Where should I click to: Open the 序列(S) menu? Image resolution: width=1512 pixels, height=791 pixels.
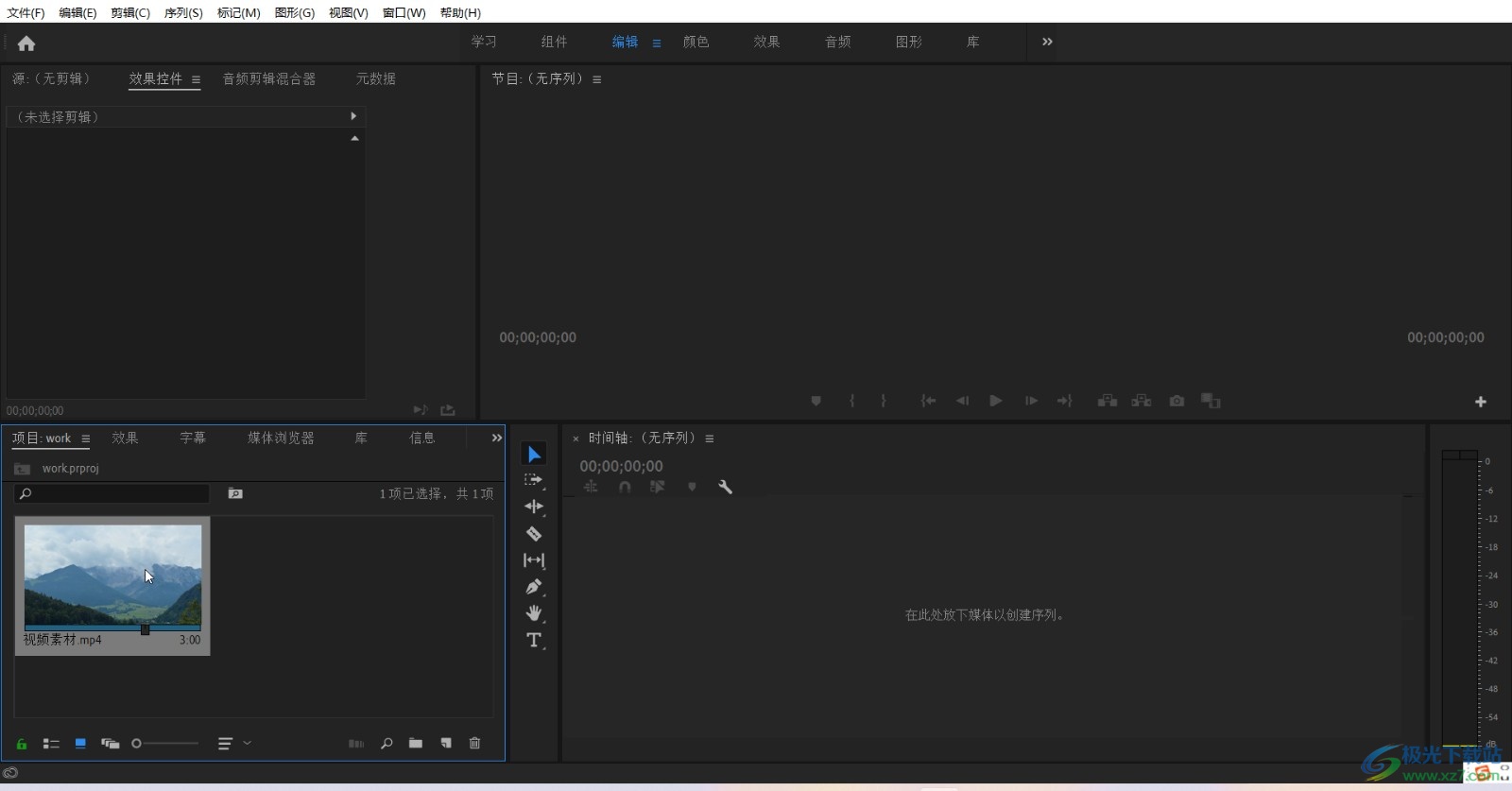(183, 12)
